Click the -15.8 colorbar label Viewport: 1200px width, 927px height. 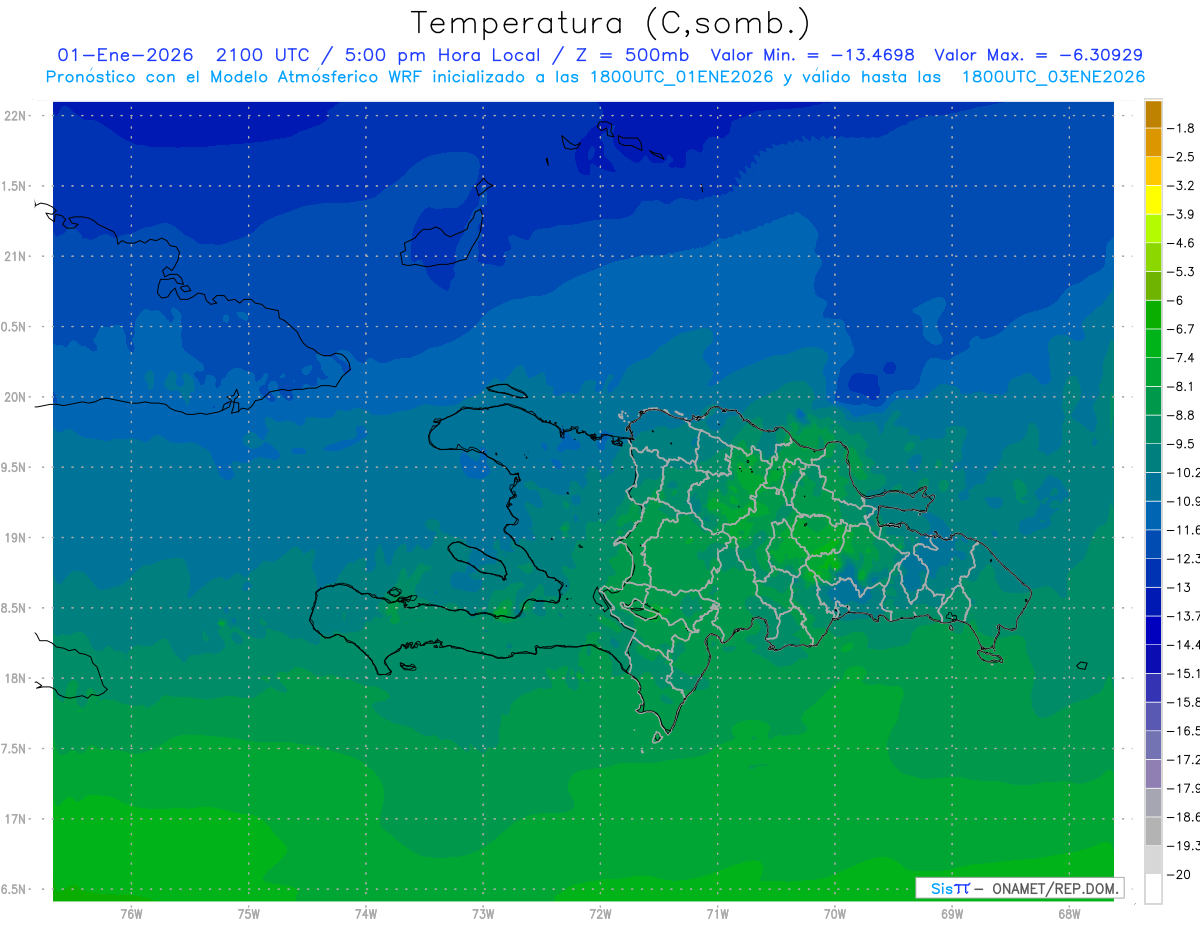[x=1183, y=702]
